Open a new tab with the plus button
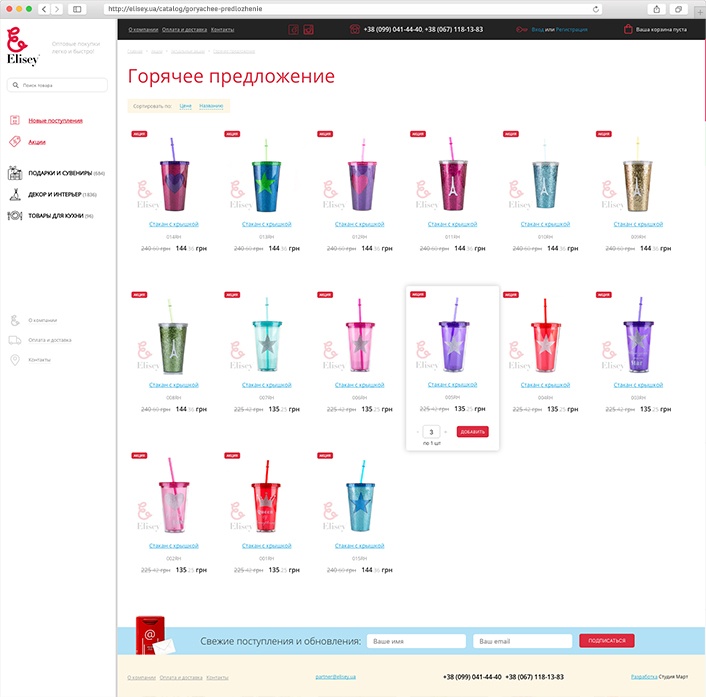The height and width of the screenshot is (697, 706). (x=700, y=12)
